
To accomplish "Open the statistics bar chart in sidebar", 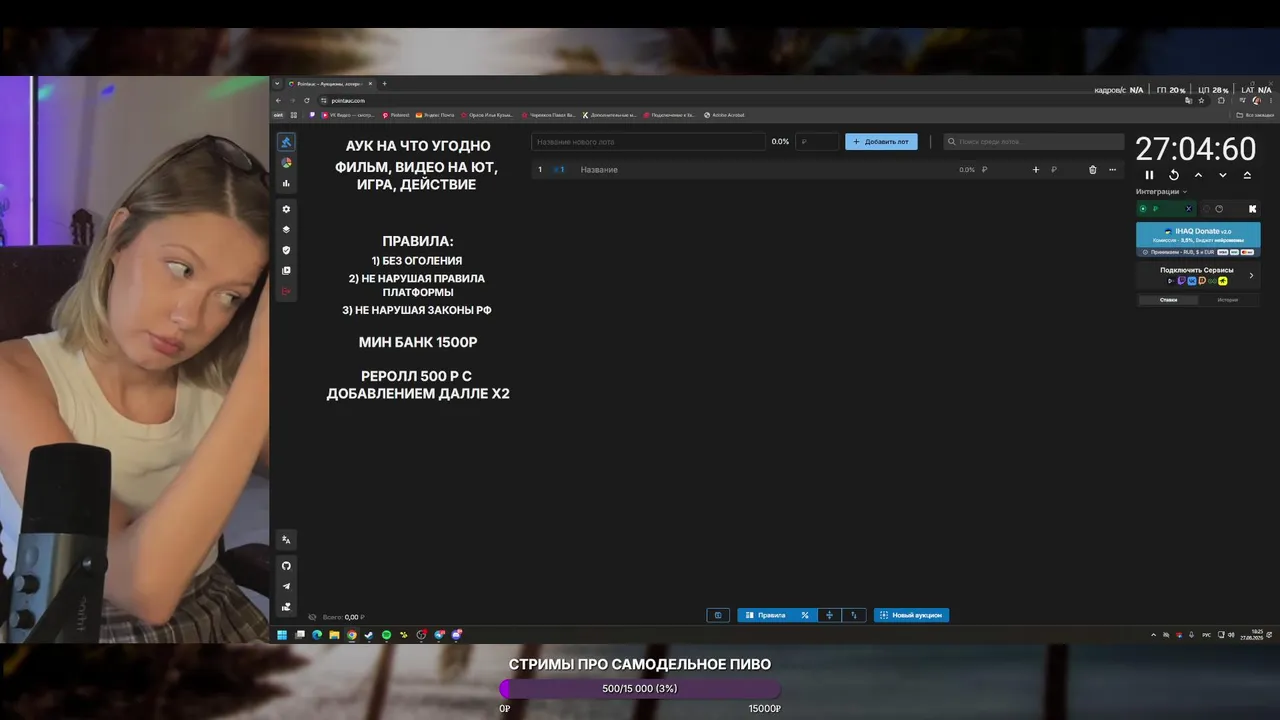I will pyautogui.click(x=286, y=183).
